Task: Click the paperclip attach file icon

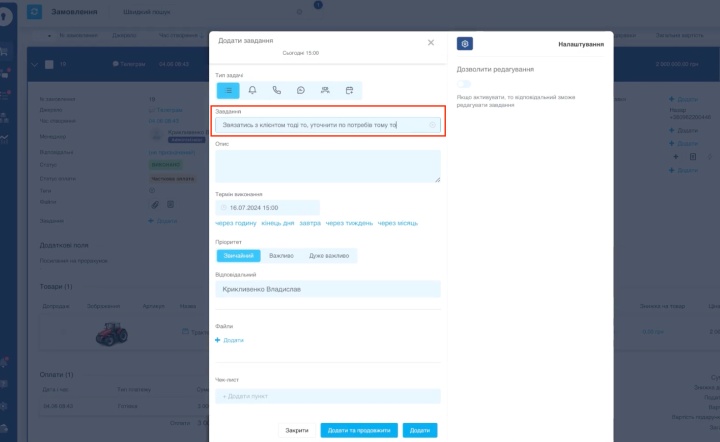Action: click(155, 205)
